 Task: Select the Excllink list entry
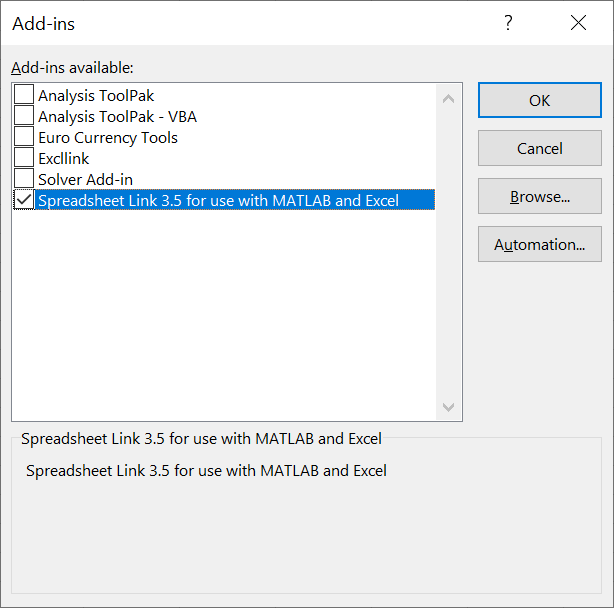coord(64,159)
